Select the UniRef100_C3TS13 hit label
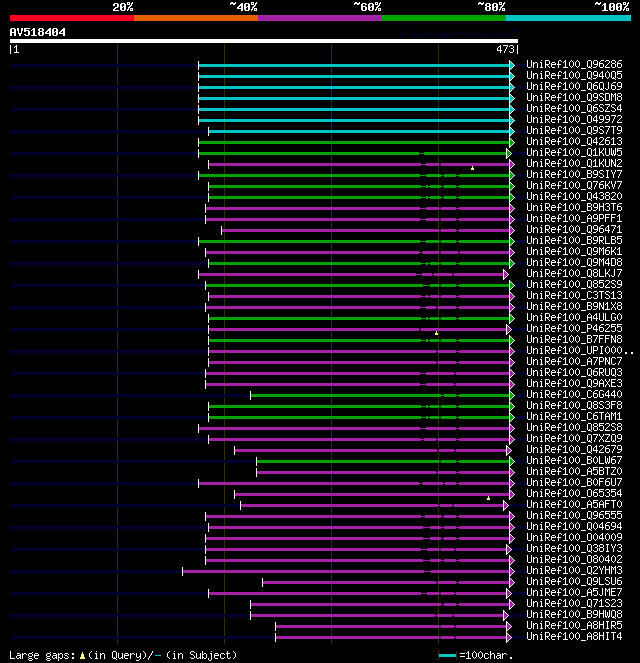The image size is (640, 663). tap(574, 295)
